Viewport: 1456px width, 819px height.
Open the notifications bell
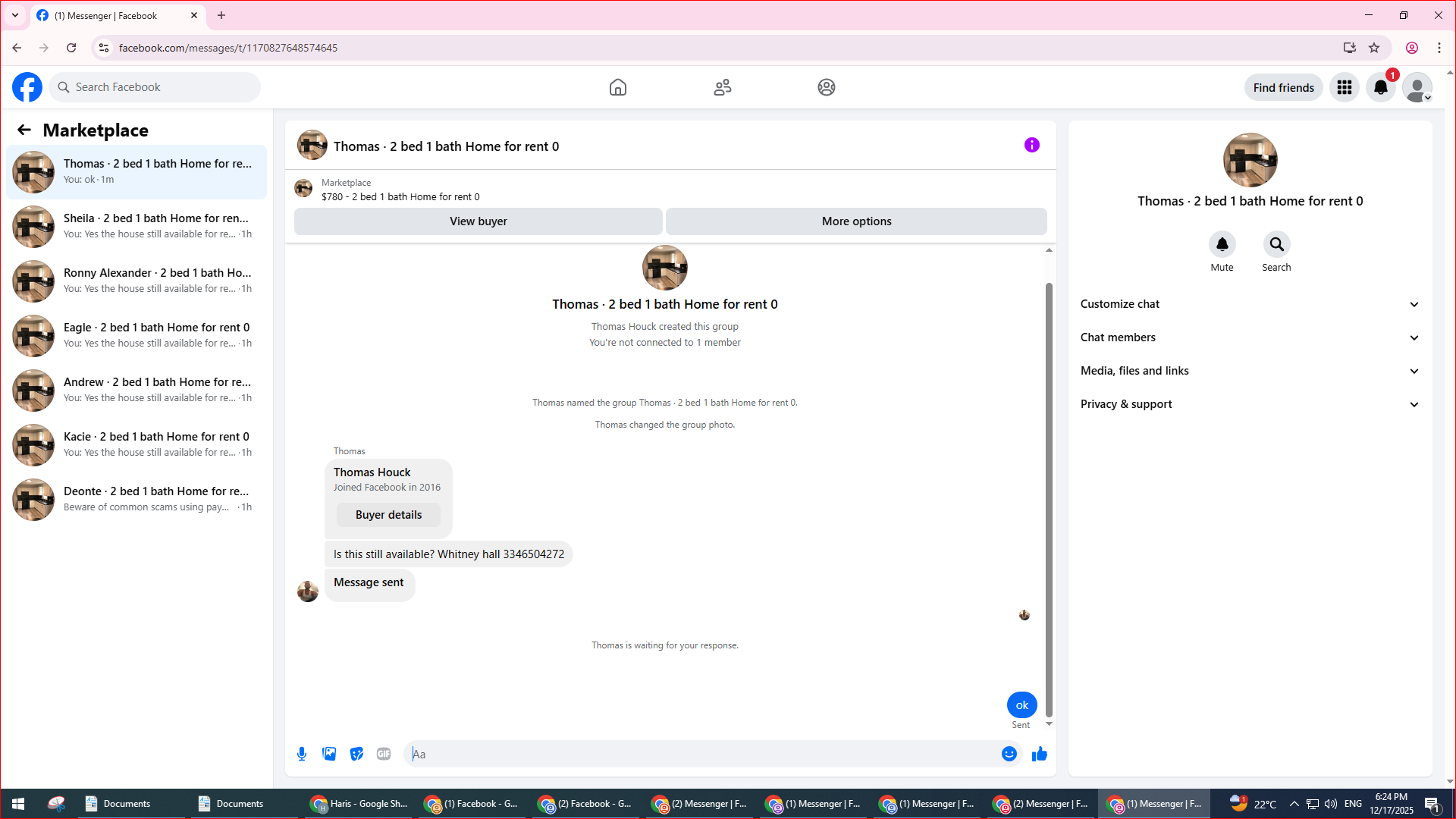tap(1381, 88)
